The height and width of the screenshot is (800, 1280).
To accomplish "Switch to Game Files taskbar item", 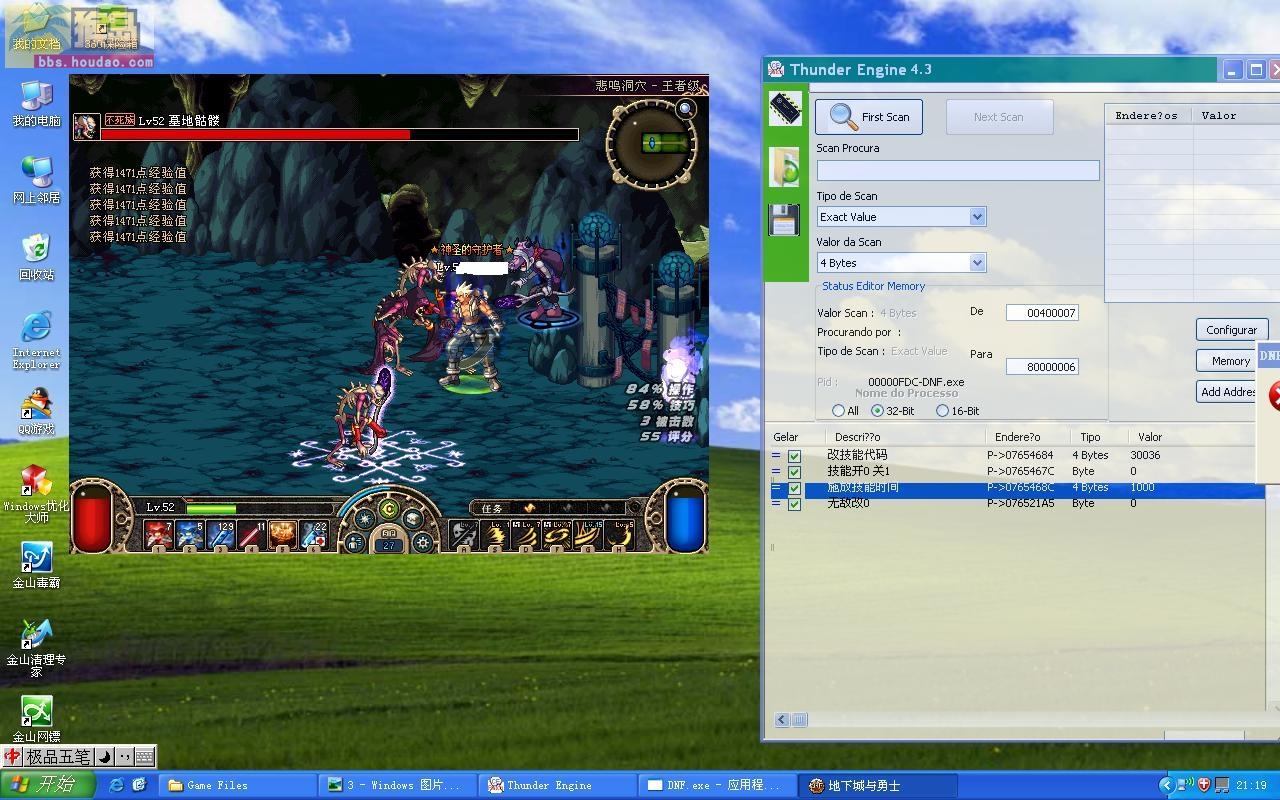I will (x=239, y=785).
